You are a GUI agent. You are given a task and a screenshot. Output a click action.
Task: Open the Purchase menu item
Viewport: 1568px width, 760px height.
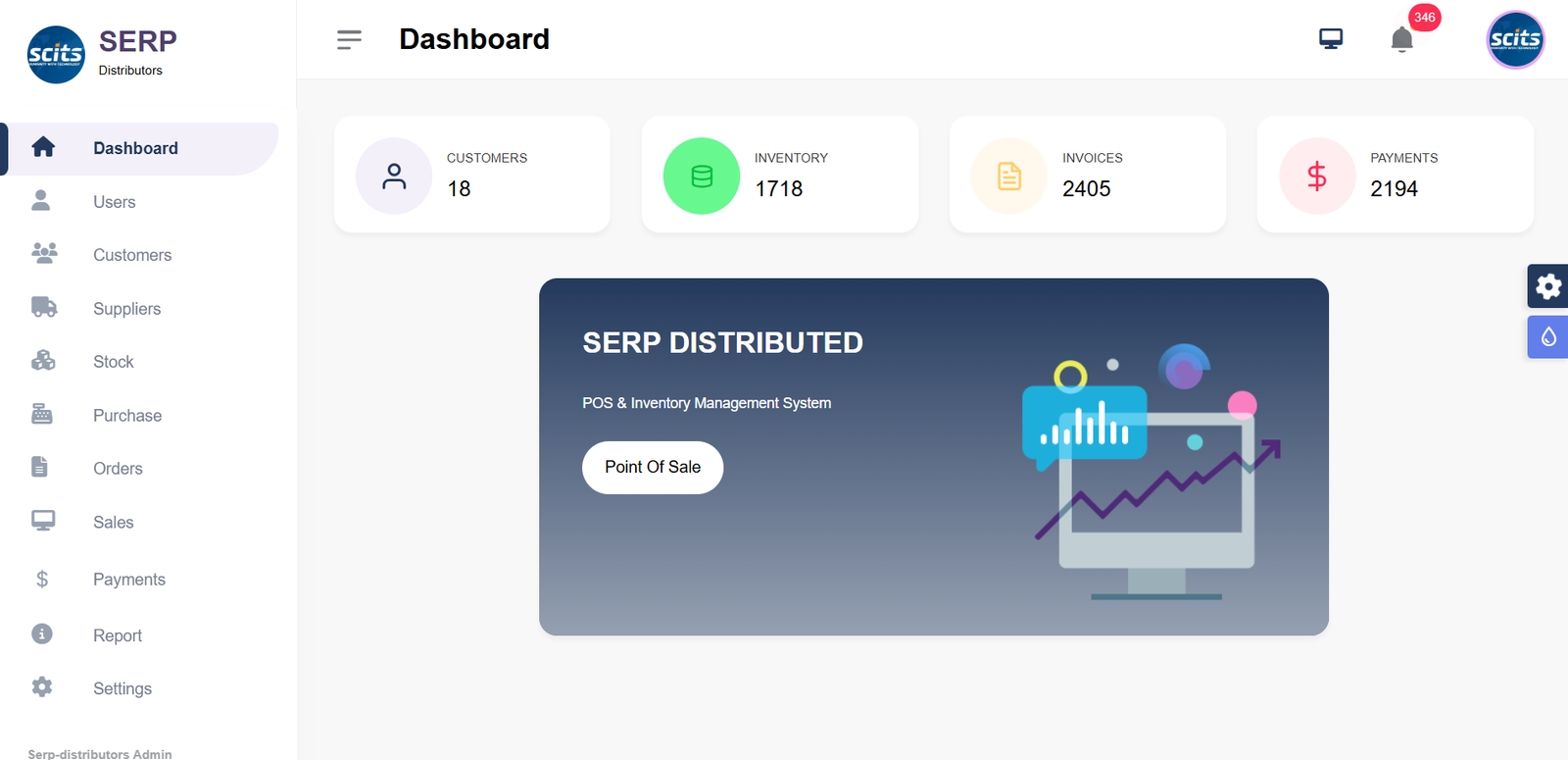(x=126, y=416)
